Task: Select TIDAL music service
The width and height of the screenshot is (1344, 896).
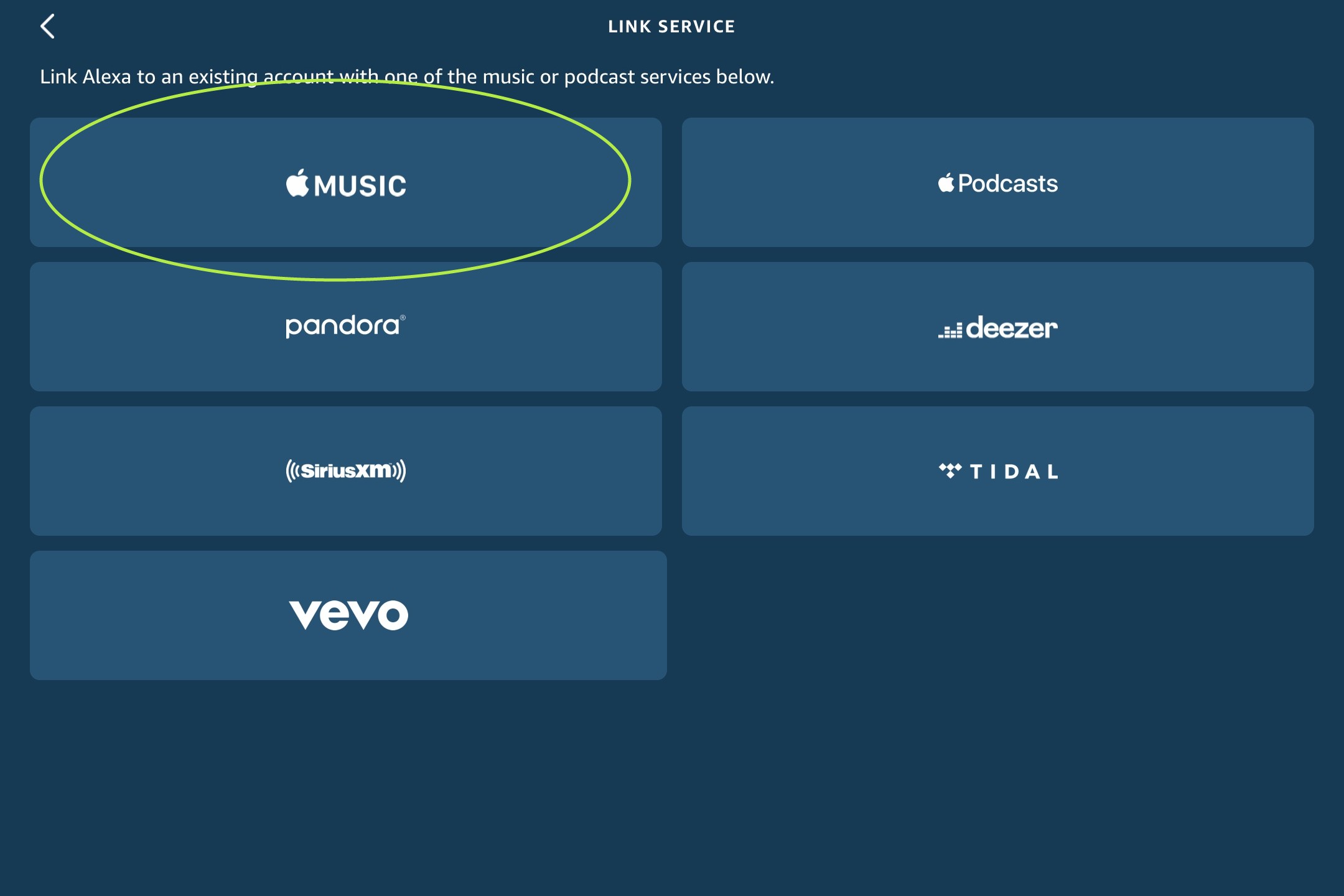Action: click(997, 470)
